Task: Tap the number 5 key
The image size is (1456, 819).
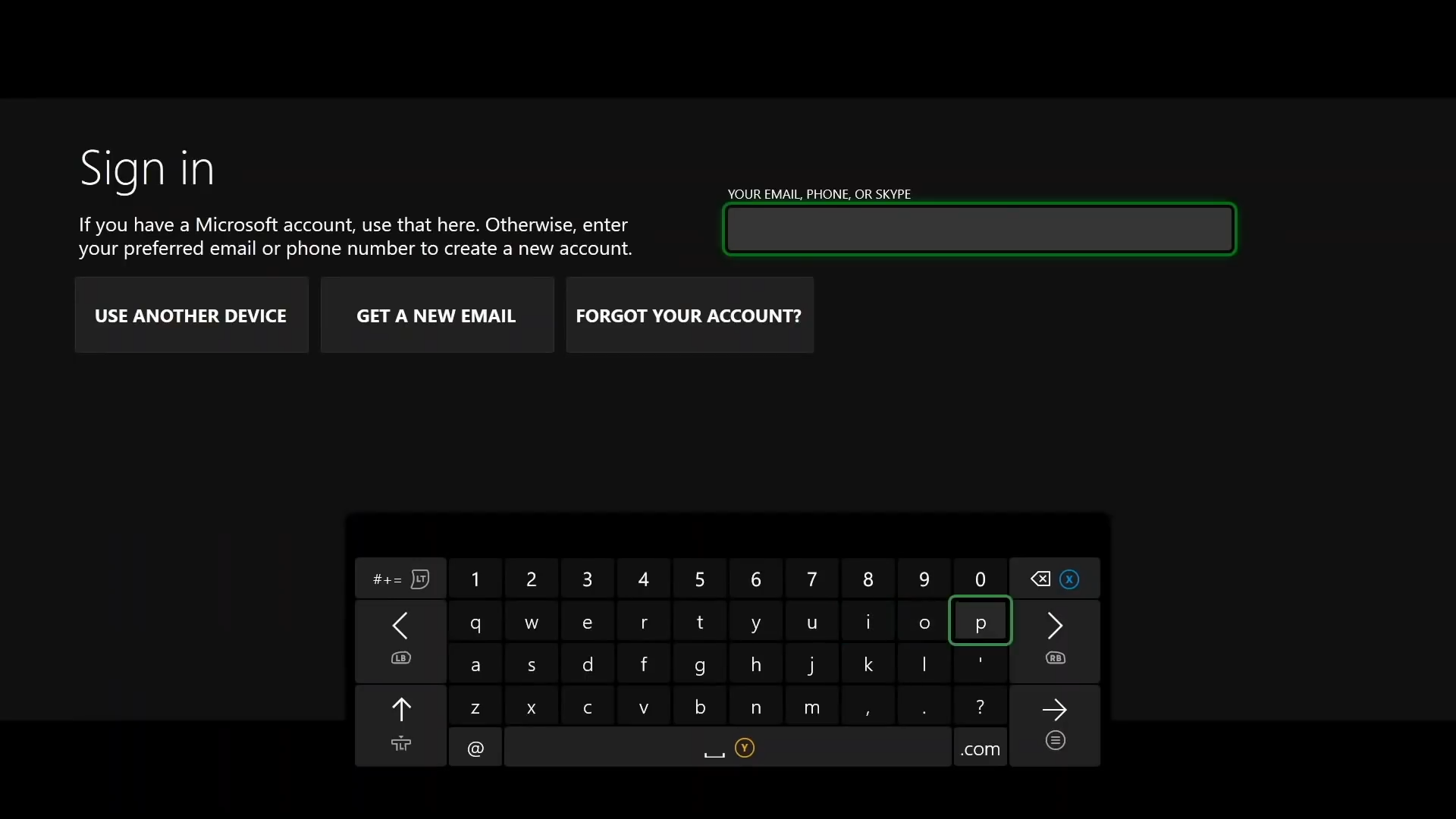Action: 700,579
